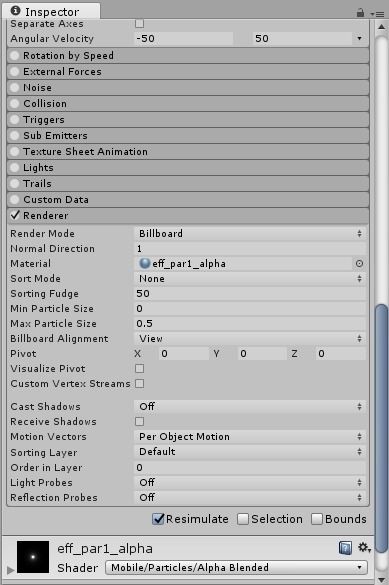
Task: Click the Pivot X drag label
Action: coord(138,354)
